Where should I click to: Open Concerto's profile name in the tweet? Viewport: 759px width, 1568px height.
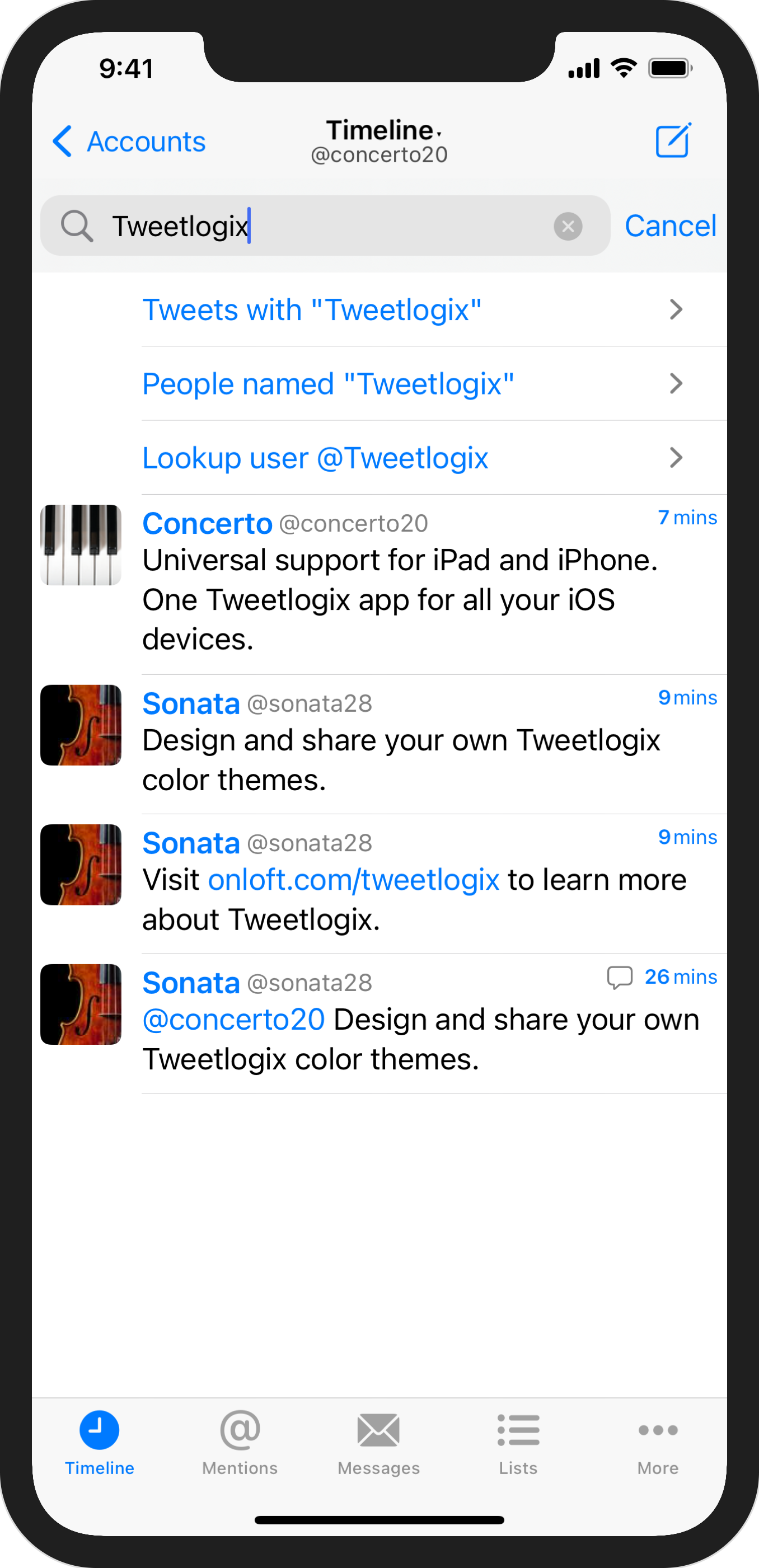pos(207,523)
